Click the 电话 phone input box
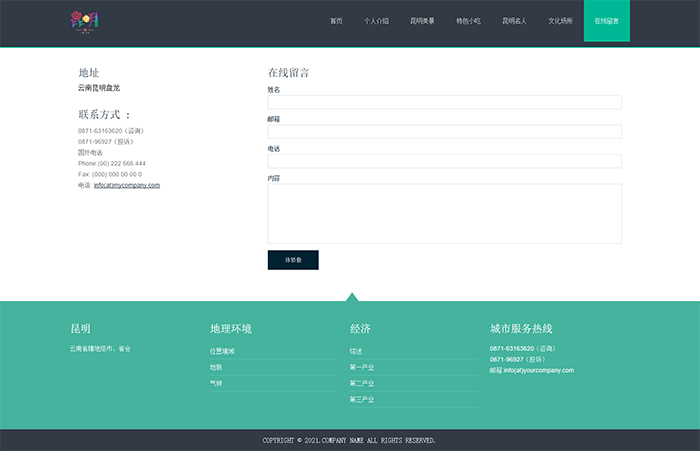Viewport: 700px width, 451px height. point(444,161)
